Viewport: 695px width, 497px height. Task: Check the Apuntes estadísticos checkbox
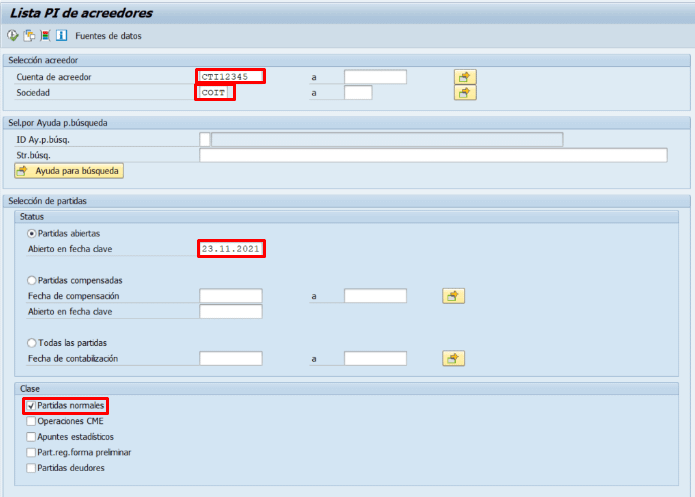coord(30,437)
